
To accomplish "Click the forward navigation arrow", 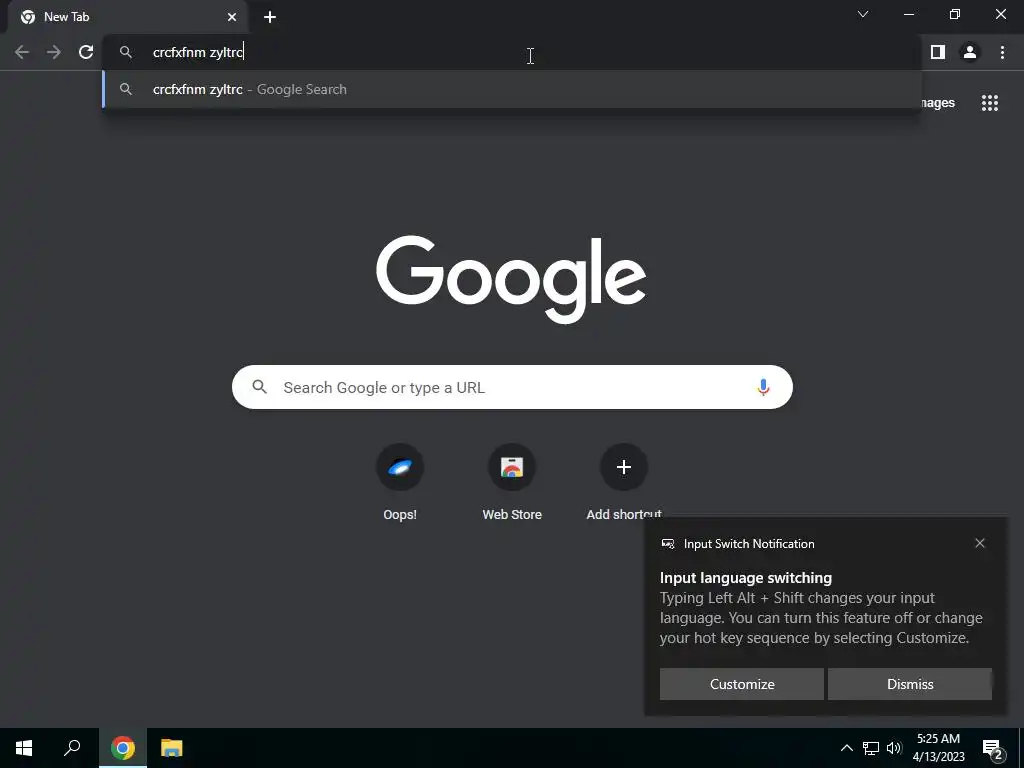I will pos(54,52).
